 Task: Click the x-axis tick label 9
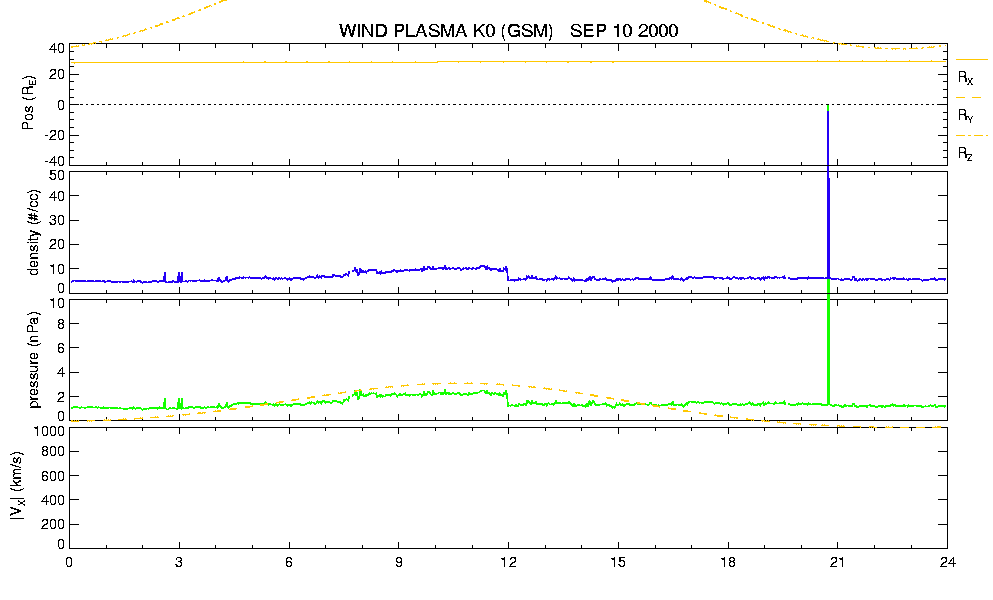[x=398, y=562]
